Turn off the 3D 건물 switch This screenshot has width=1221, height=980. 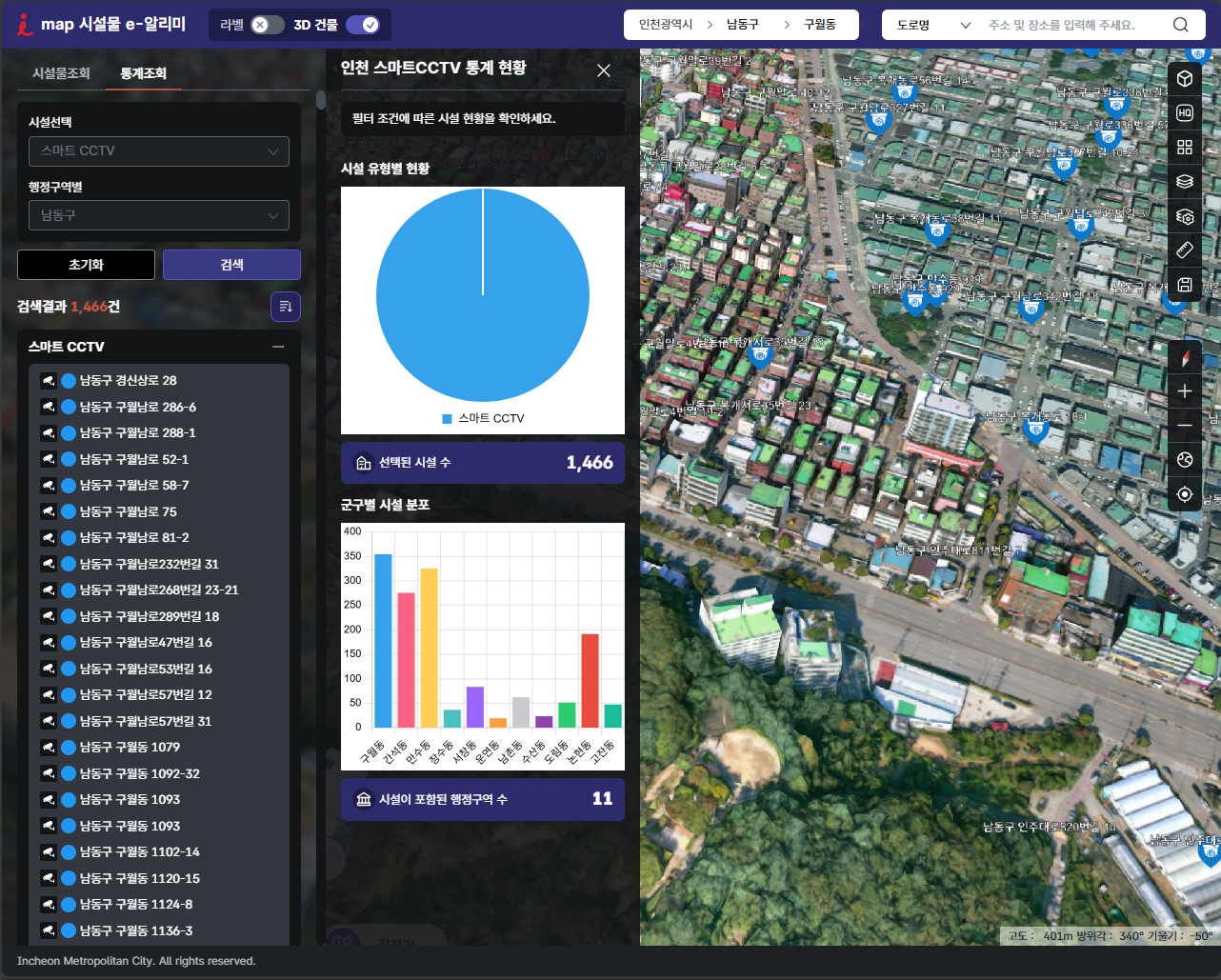point(363,25)
